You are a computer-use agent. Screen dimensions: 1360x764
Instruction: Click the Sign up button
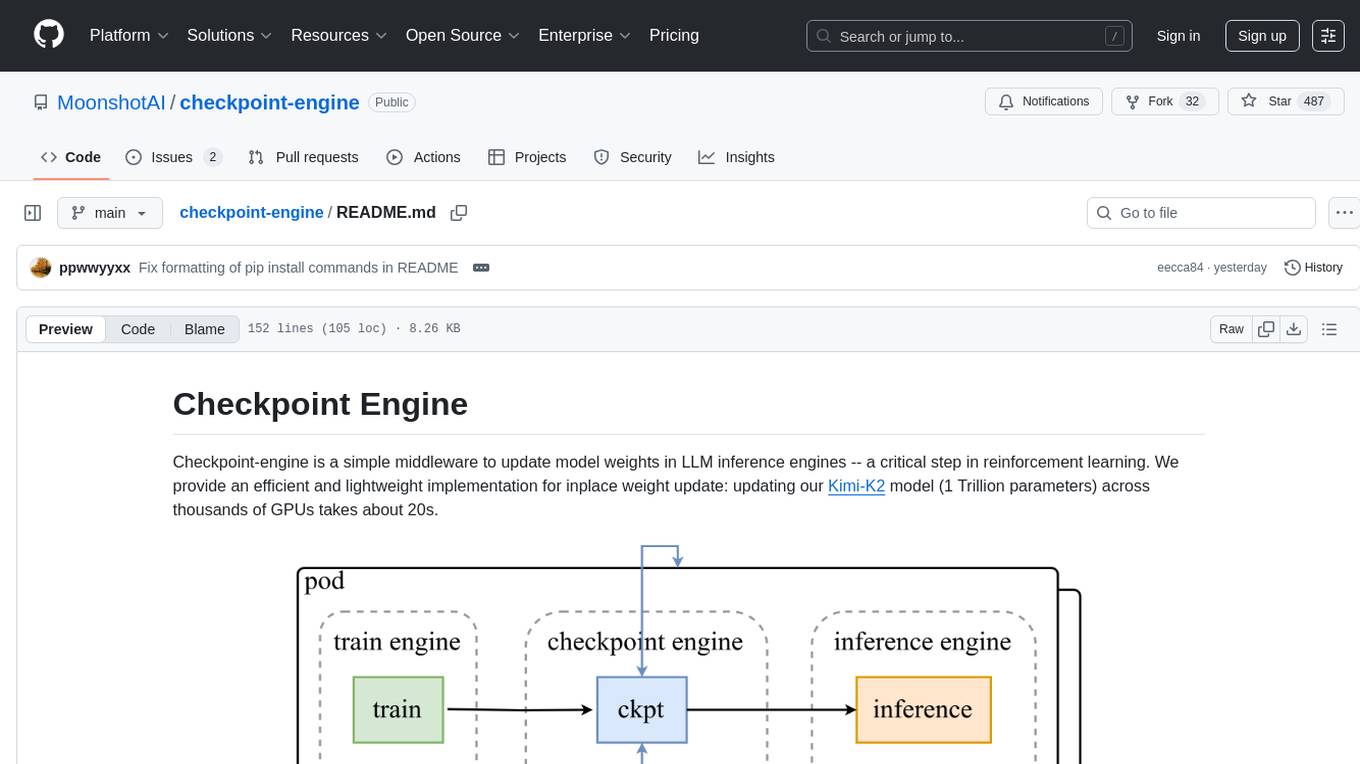pyautogui.click(x=1262, y=36)
